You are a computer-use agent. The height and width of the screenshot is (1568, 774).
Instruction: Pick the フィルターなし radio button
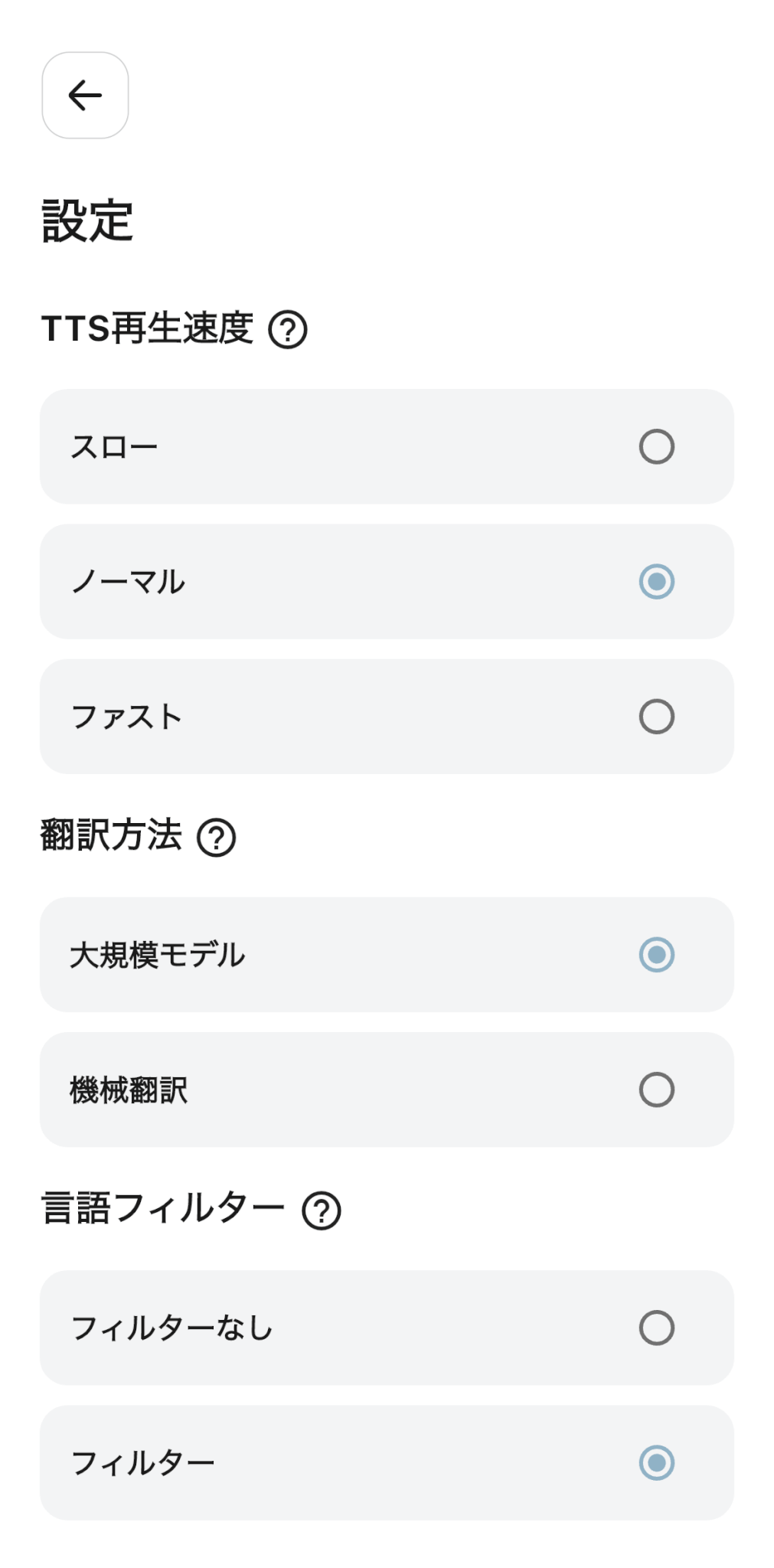(x=656, y=1328)
